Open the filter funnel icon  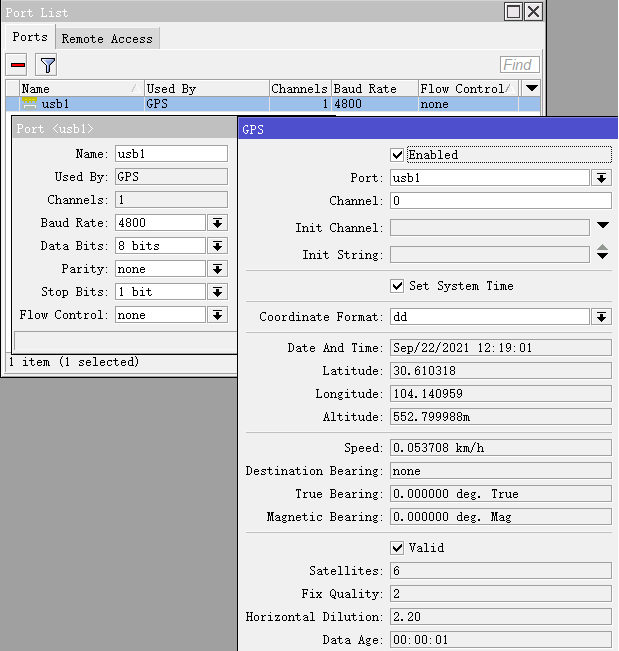pyautogui.click(x=47, y=65)
